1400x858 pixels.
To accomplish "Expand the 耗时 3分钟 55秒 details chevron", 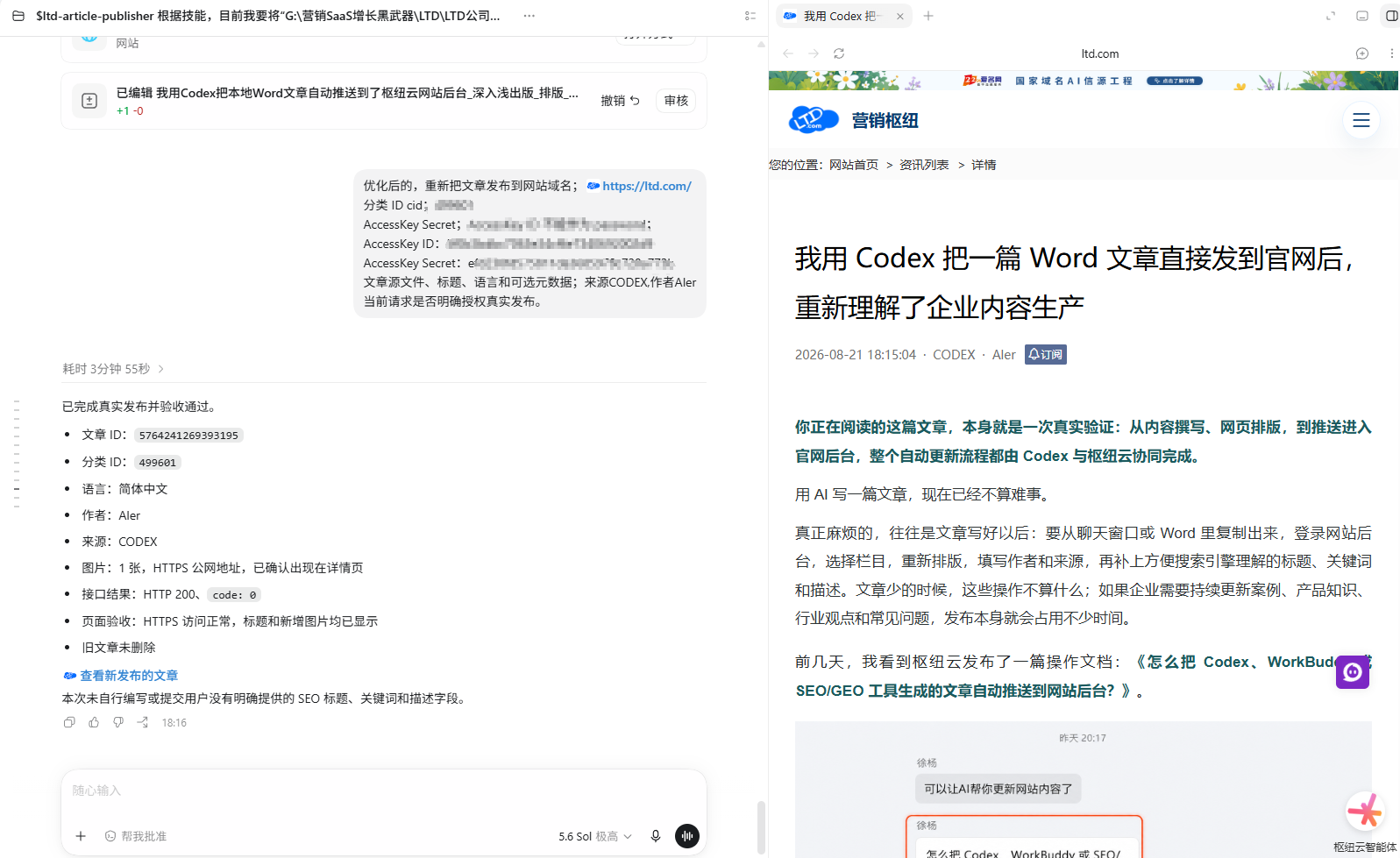I will (x=161, y=369).
